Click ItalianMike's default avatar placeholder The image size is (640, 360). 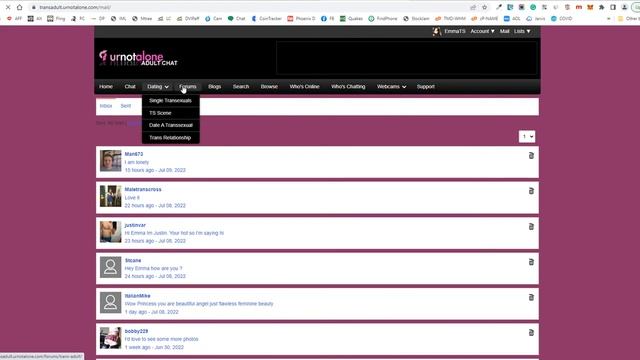(x=111, y=302)
